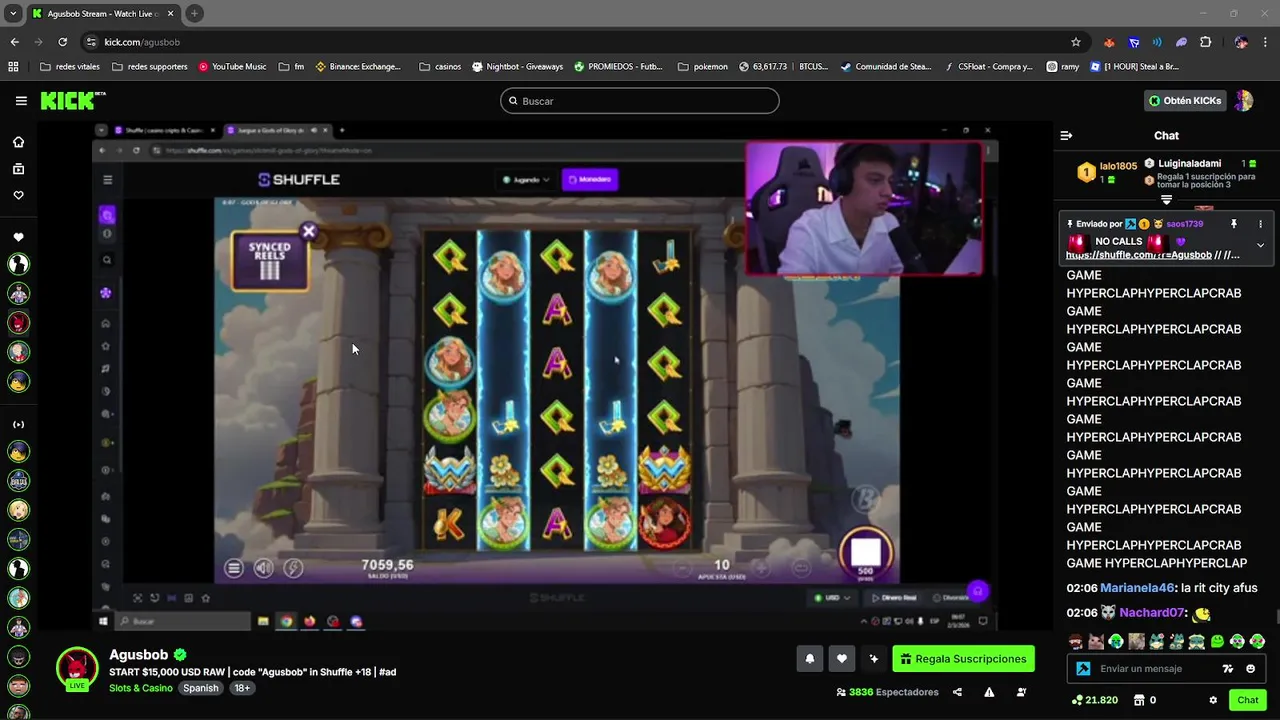The image size is (1280, 720).
Task: Open the chat text formatting icon
Action: (x=1228, y=669)
